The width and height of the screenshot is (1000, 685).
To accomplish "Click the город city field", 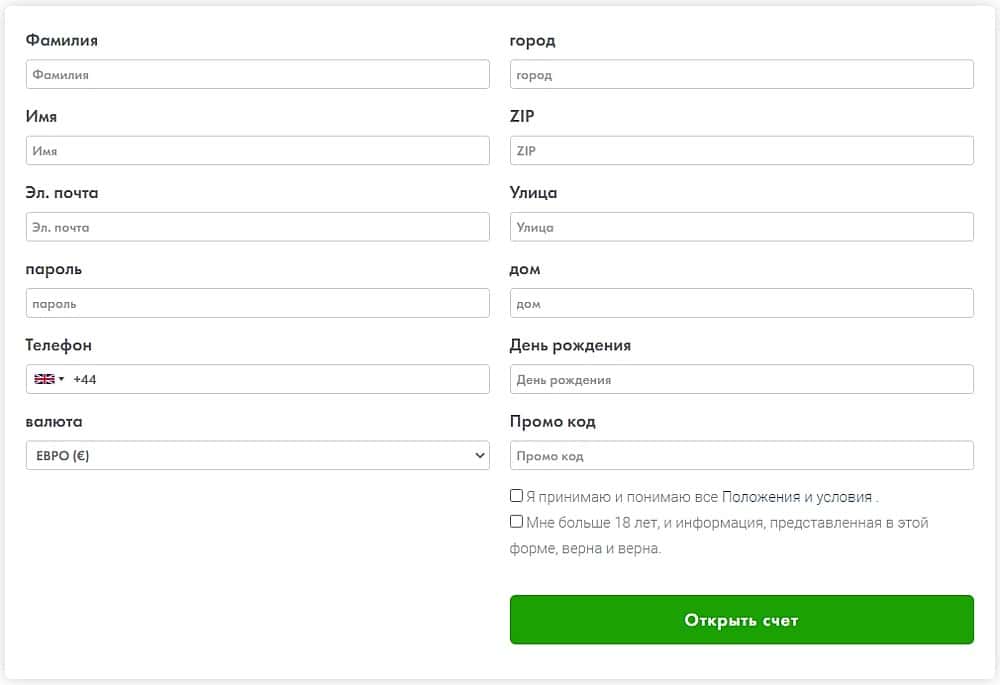I will coord(741,75).
